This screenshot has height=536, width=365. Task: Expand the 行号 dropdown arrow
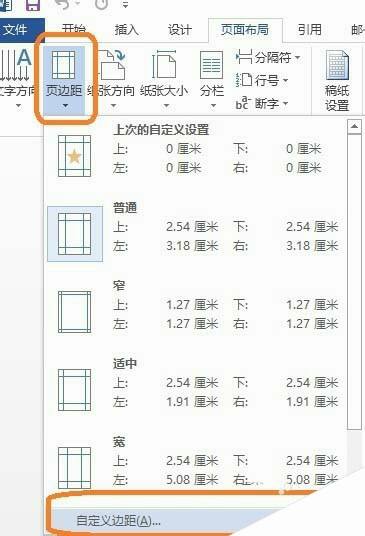click(x=285, y=81)
